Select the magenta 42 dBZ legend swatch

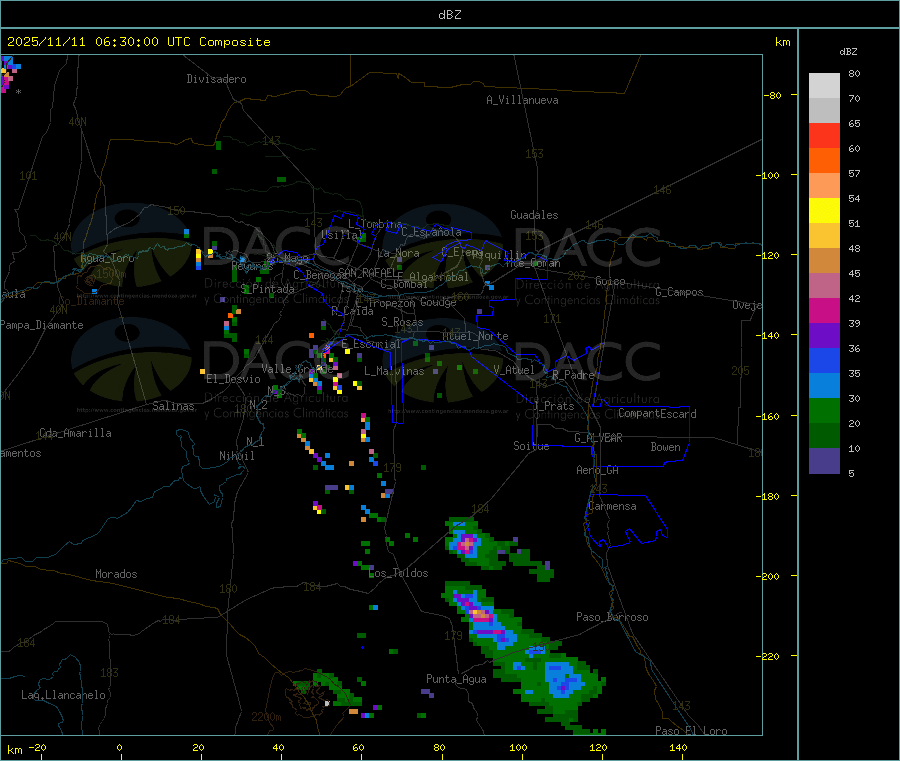pyautogui.click(x=824, y=310)
